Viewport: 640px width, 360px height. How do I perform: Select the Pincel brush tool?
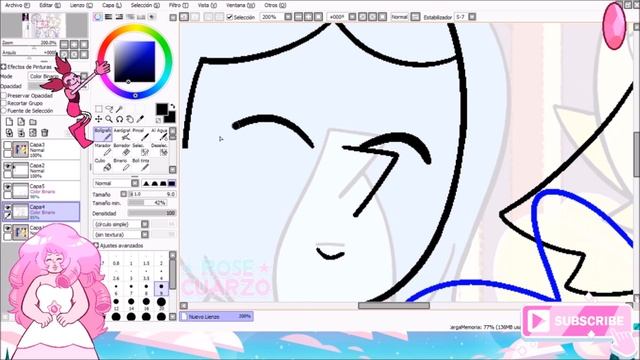point(140,134)
